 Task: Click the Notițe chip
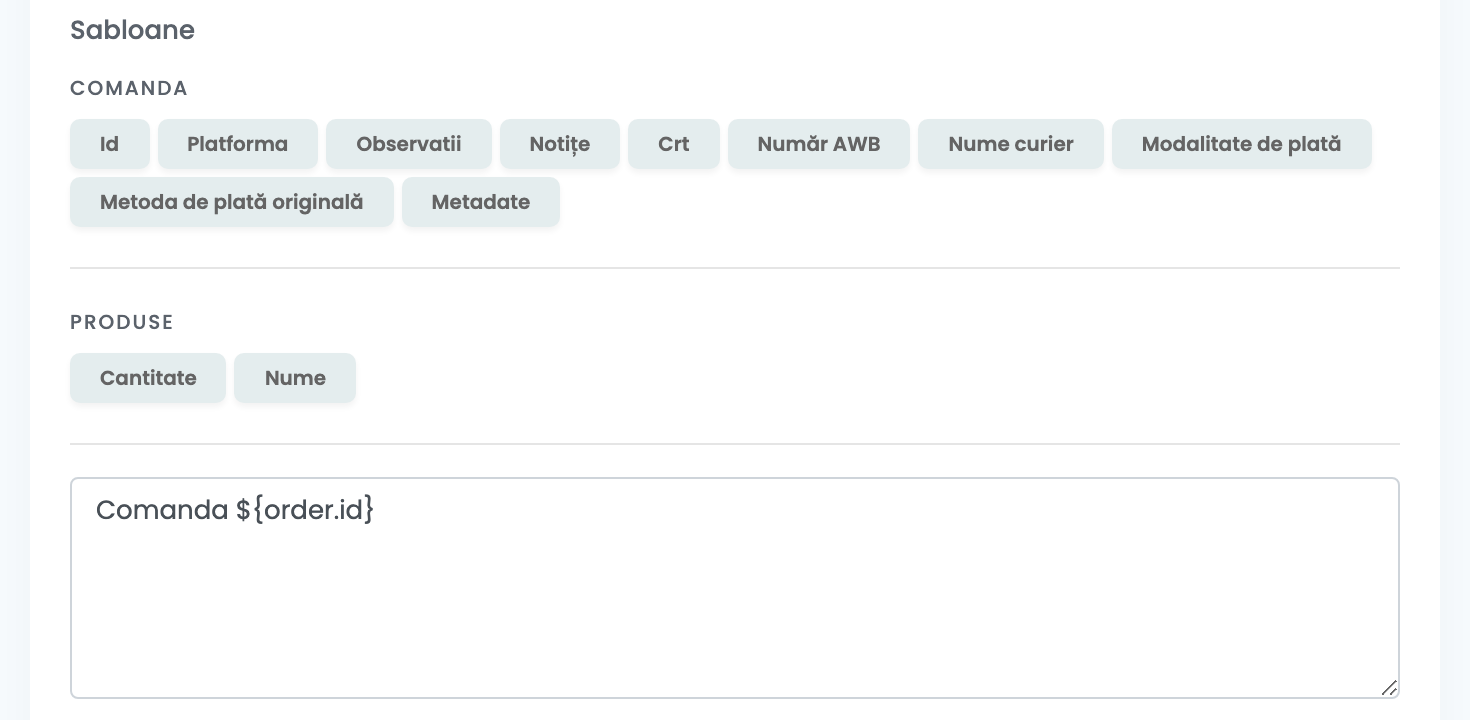pyautogui.click(x=560, y=144)
